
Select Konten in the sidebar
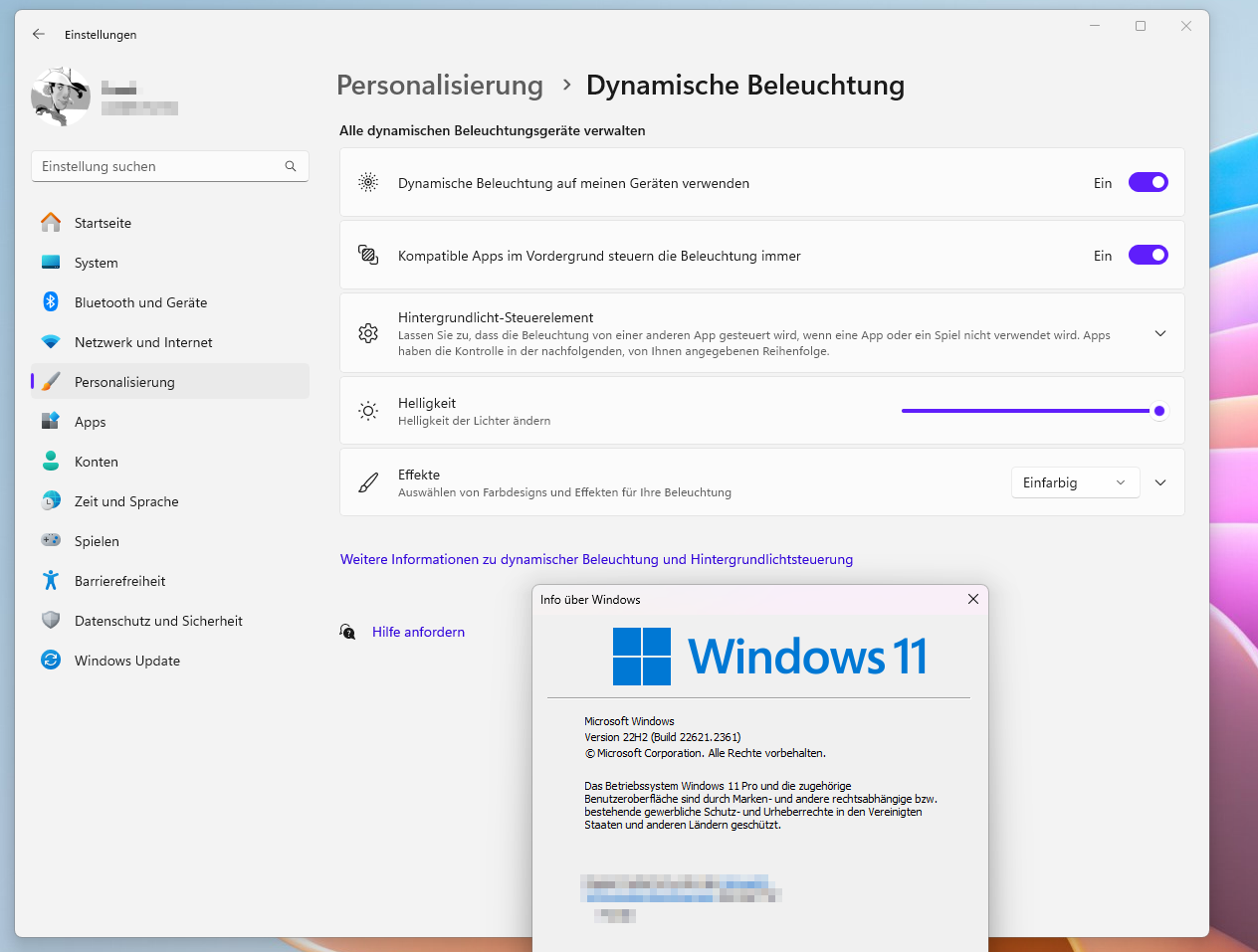(x=170, y=462)
